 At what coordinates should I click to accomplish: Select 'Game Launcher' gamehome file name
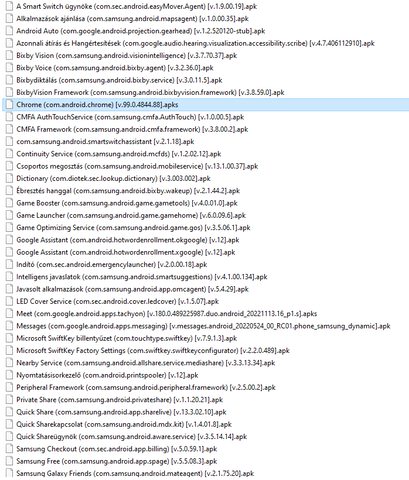(131, 215)
